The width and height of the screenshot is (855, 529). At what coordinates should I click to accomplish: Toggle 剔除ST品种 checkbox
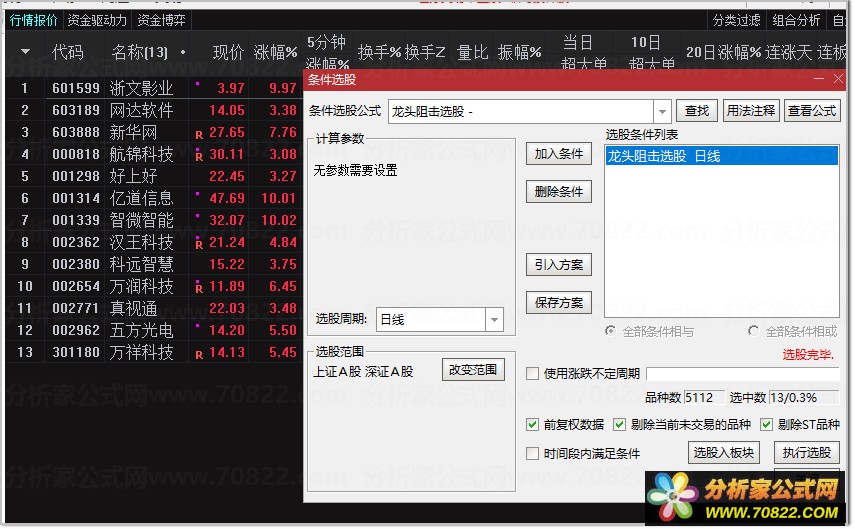click(767, 424)
